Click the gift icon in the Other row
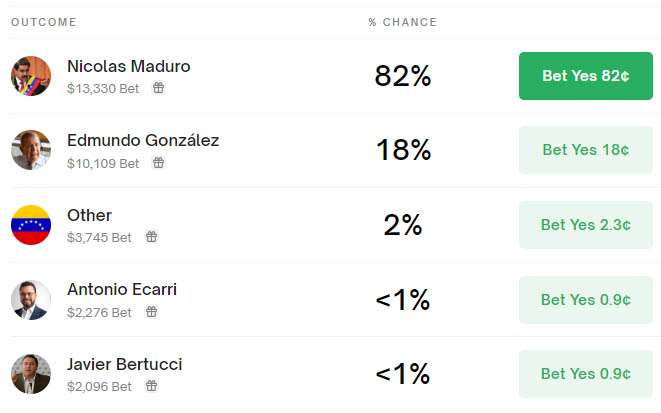The height and width of the screenshot is (413, 661). [151, 237]
